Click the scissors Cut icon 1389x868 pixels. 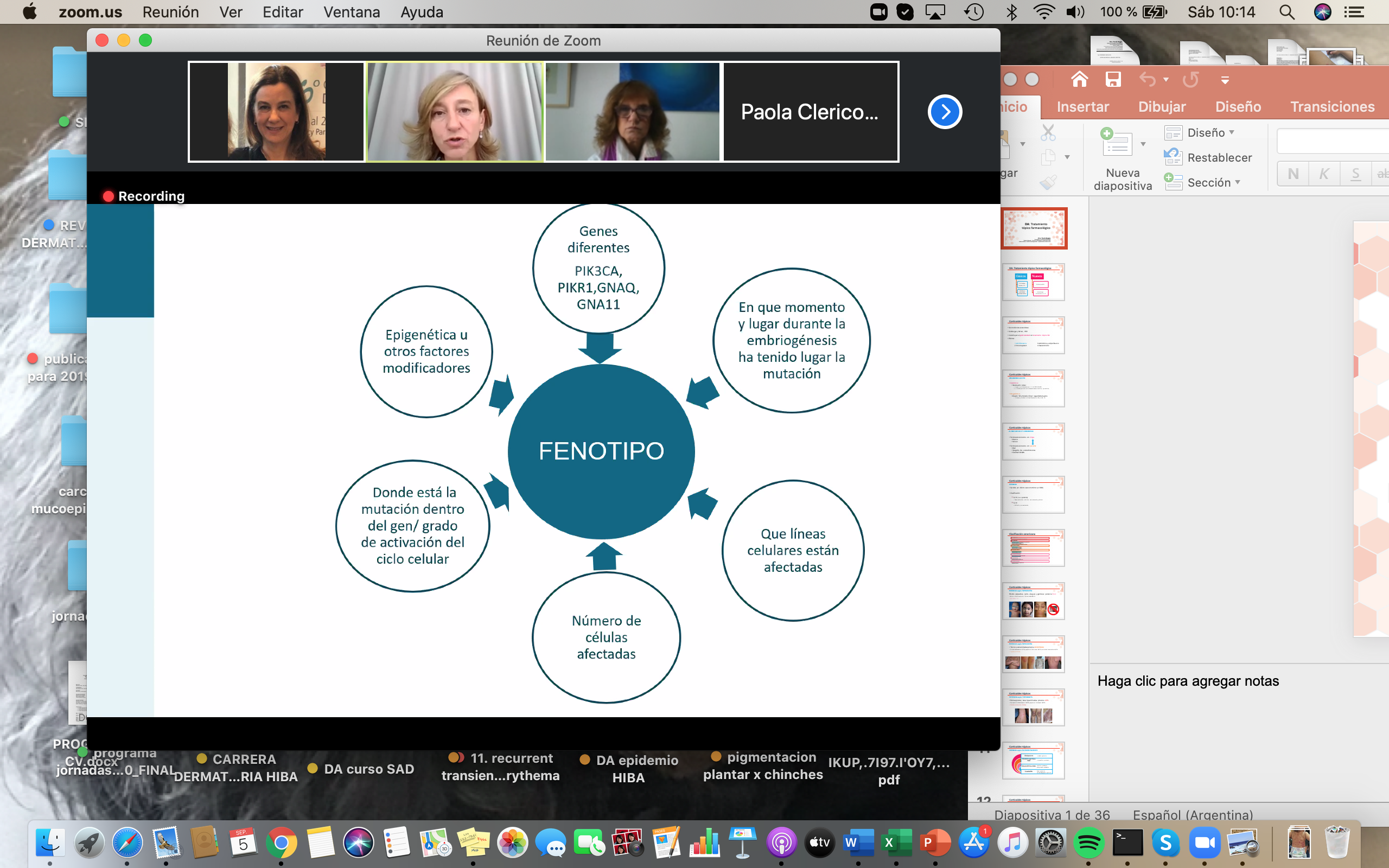1048,132
